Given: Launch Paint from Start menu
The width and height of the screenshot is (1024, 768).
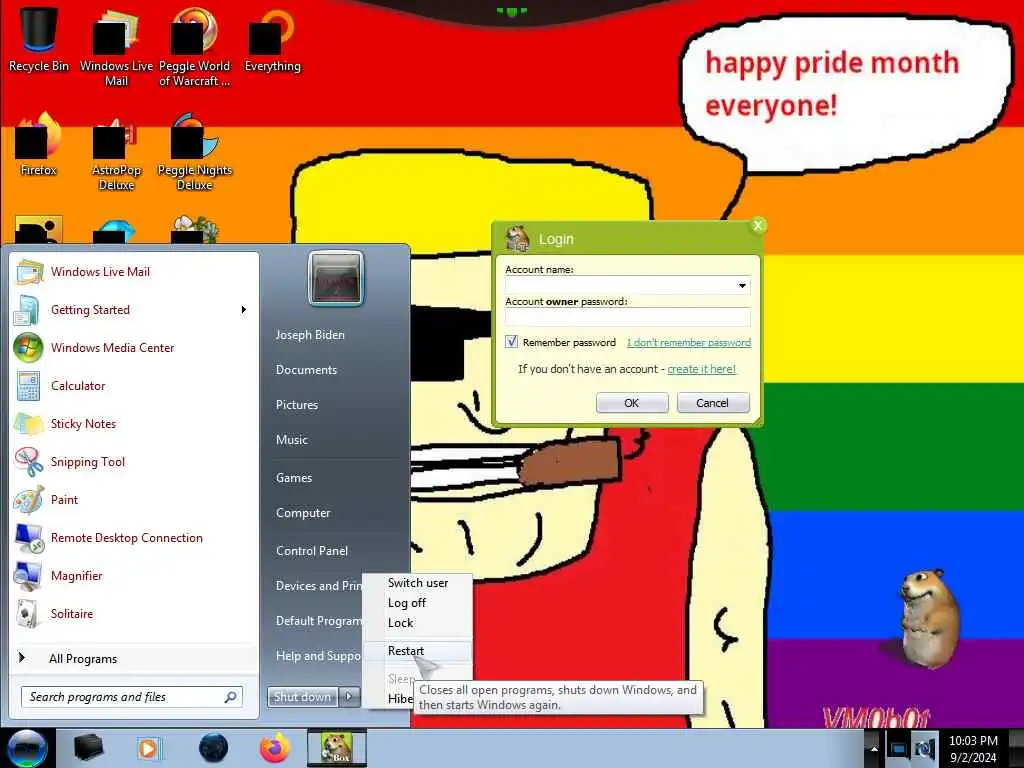Looking at the screenshot, I should [135, 500].
